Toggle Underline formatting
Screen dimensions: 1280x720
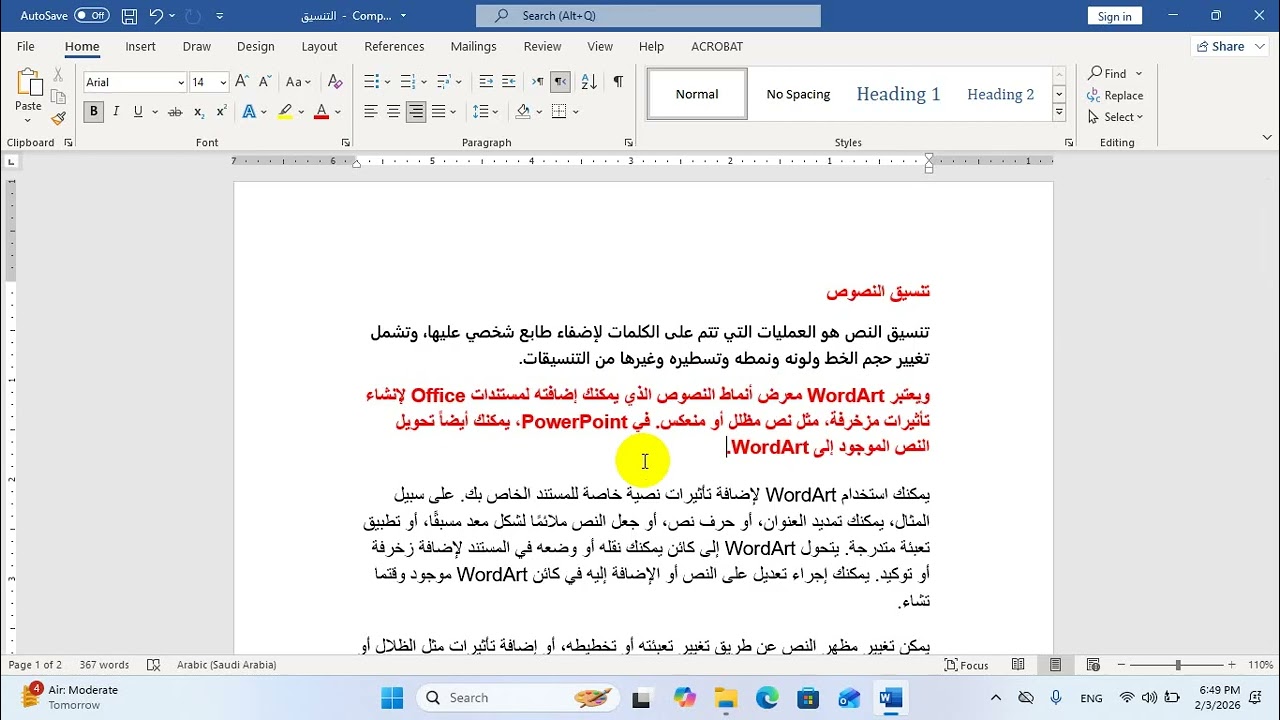tap(138, 112)
